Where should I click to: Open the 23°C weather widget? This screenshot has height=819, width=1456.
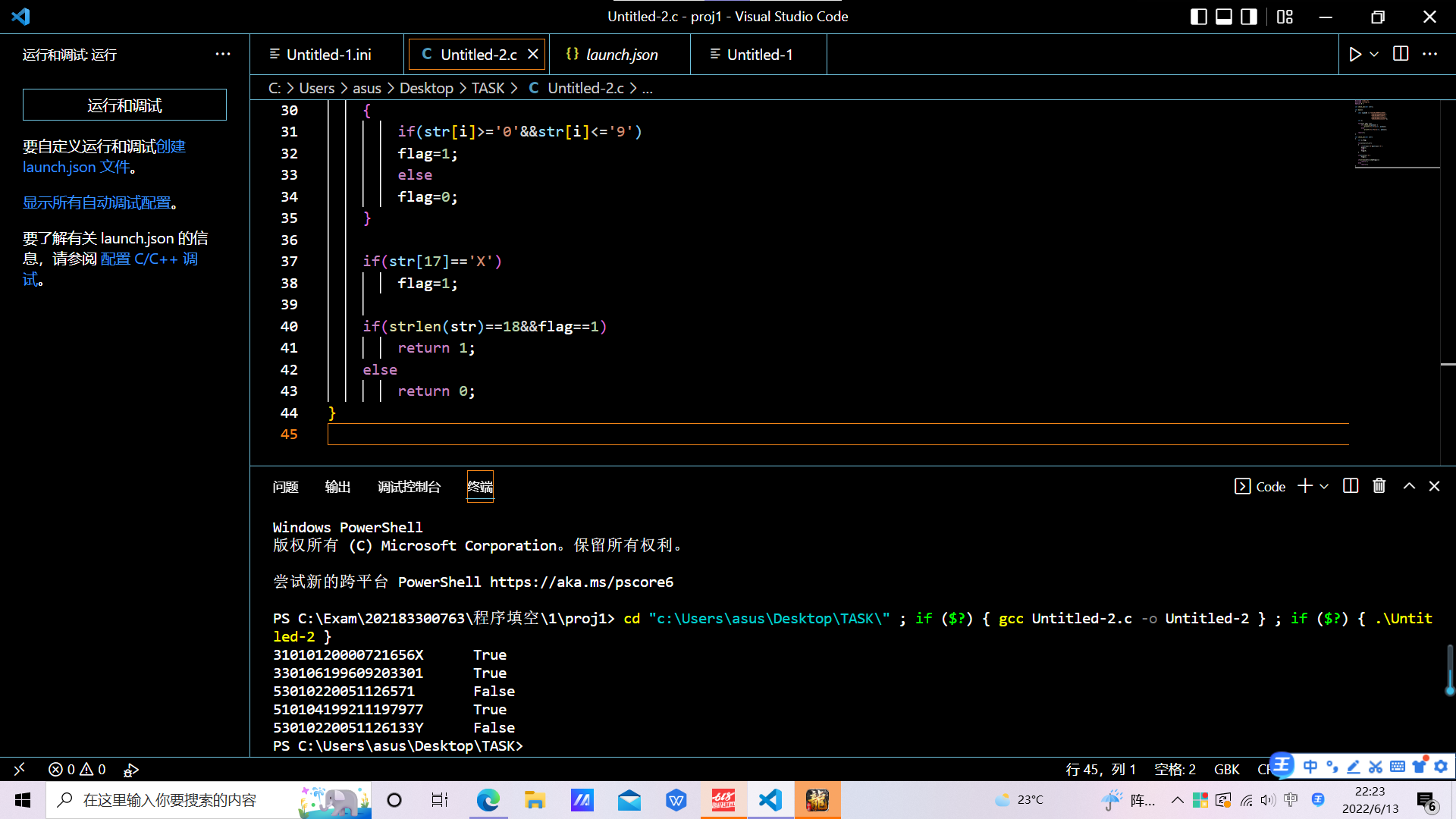coord(1019,799)
